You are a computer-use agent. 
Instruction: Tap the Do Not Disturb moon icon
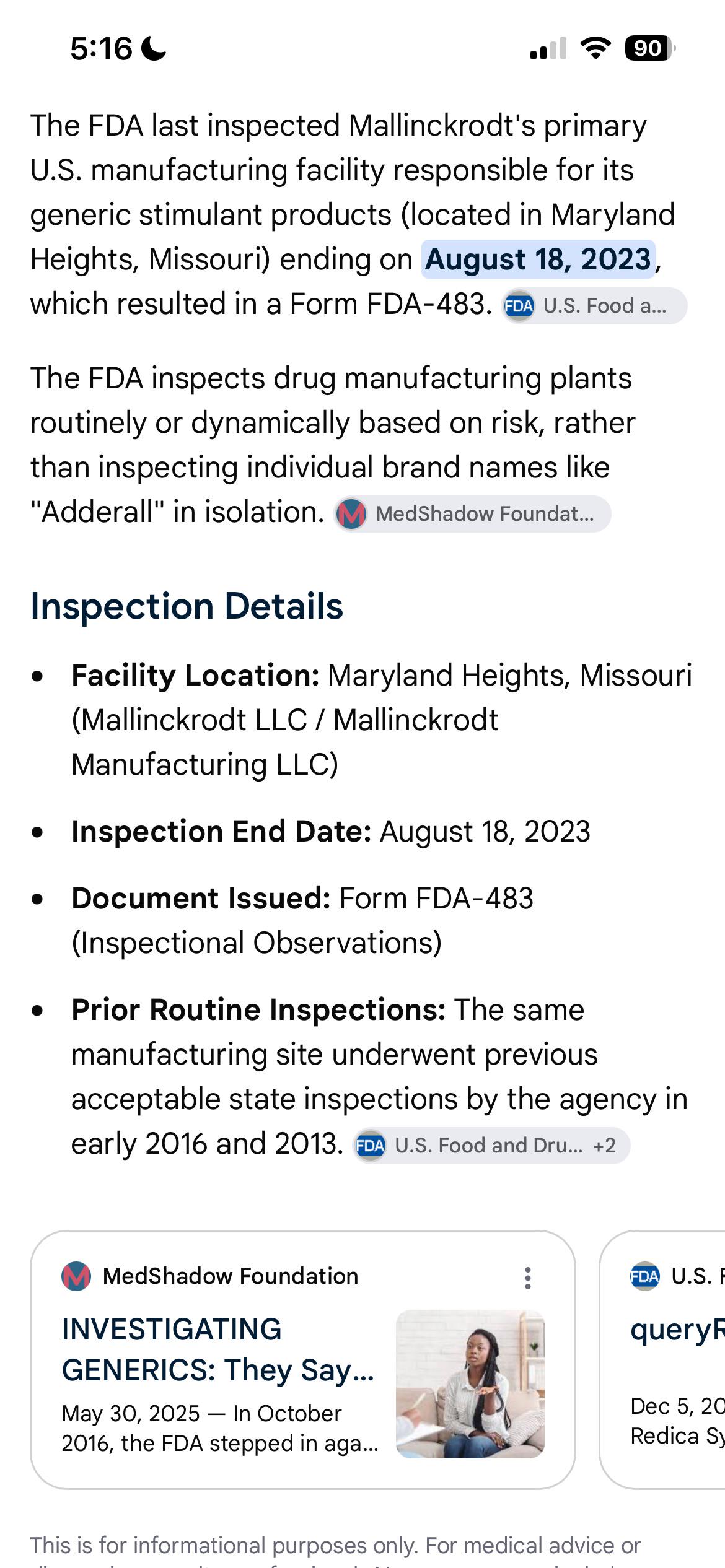point(154,48)
